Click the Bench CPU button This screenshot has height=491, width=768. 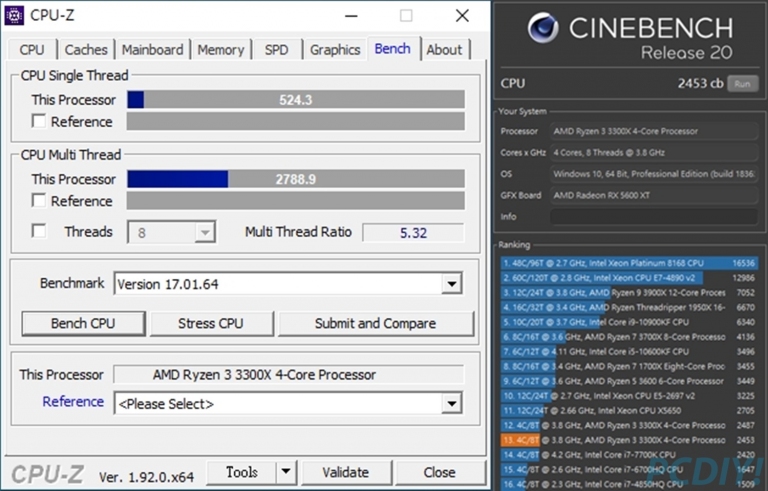pos(83,323)
